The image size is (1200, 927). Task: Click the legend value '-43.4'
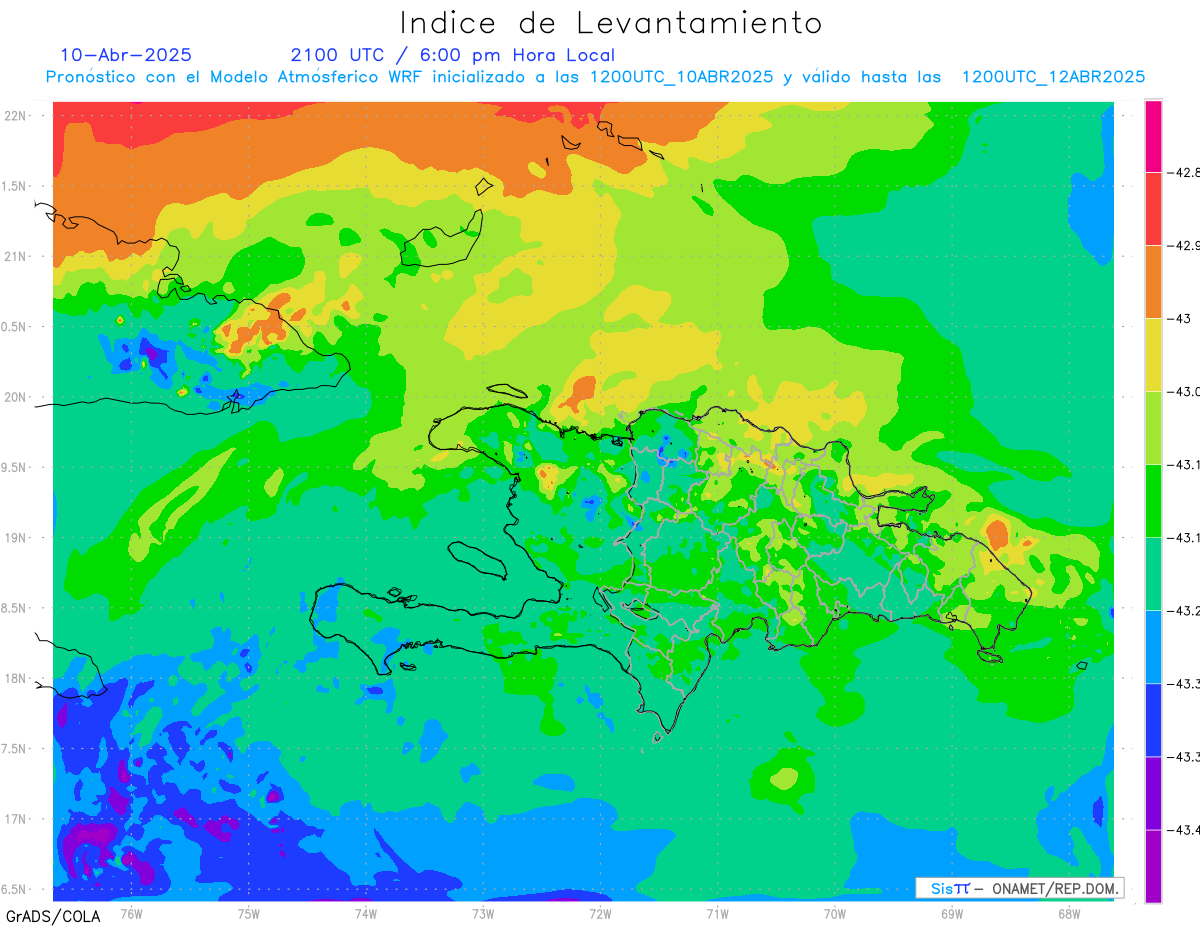point(1186,830)
